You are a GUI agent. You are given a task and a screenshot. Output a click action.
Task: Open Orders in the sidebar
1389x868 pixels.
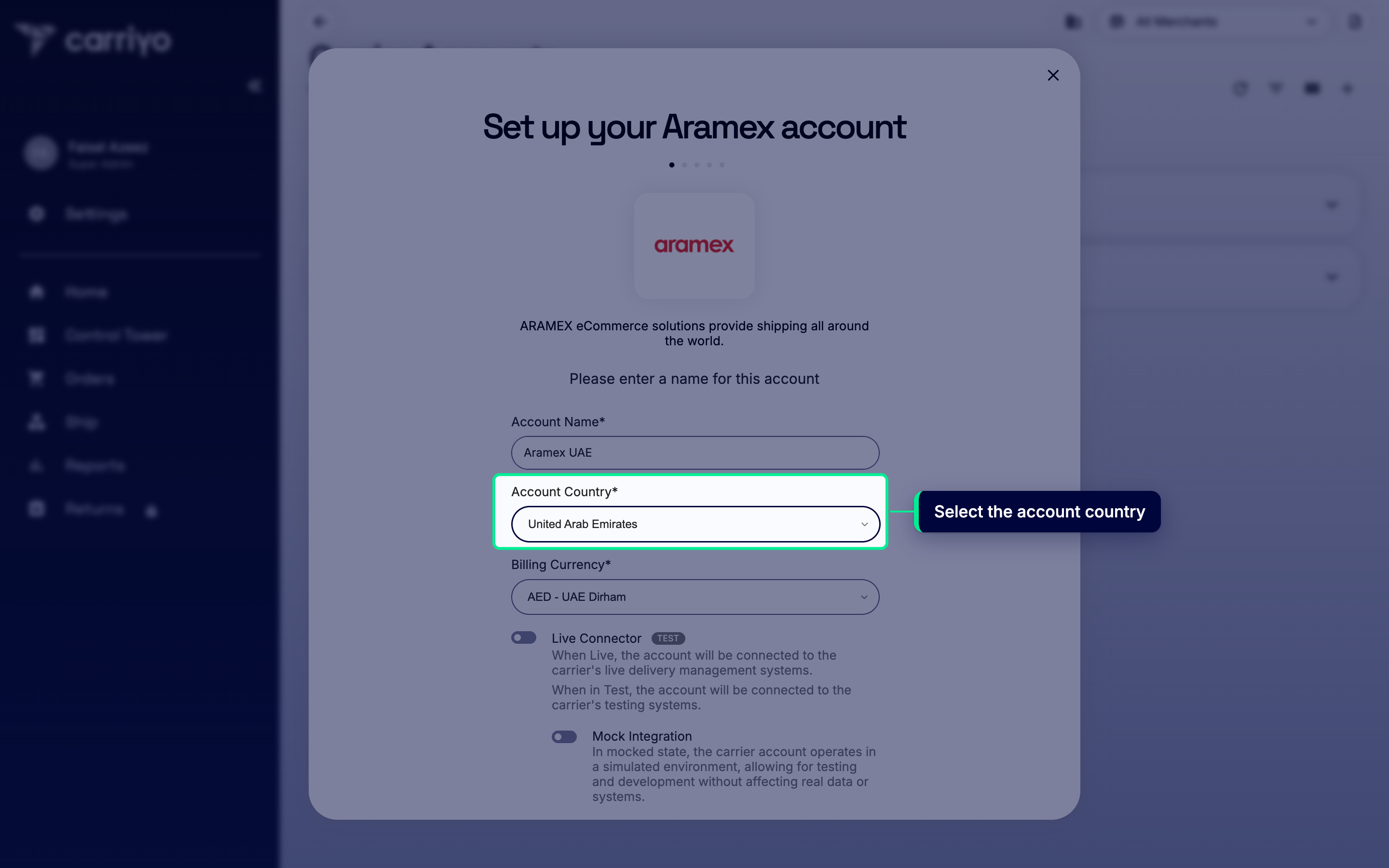(90, 379)
